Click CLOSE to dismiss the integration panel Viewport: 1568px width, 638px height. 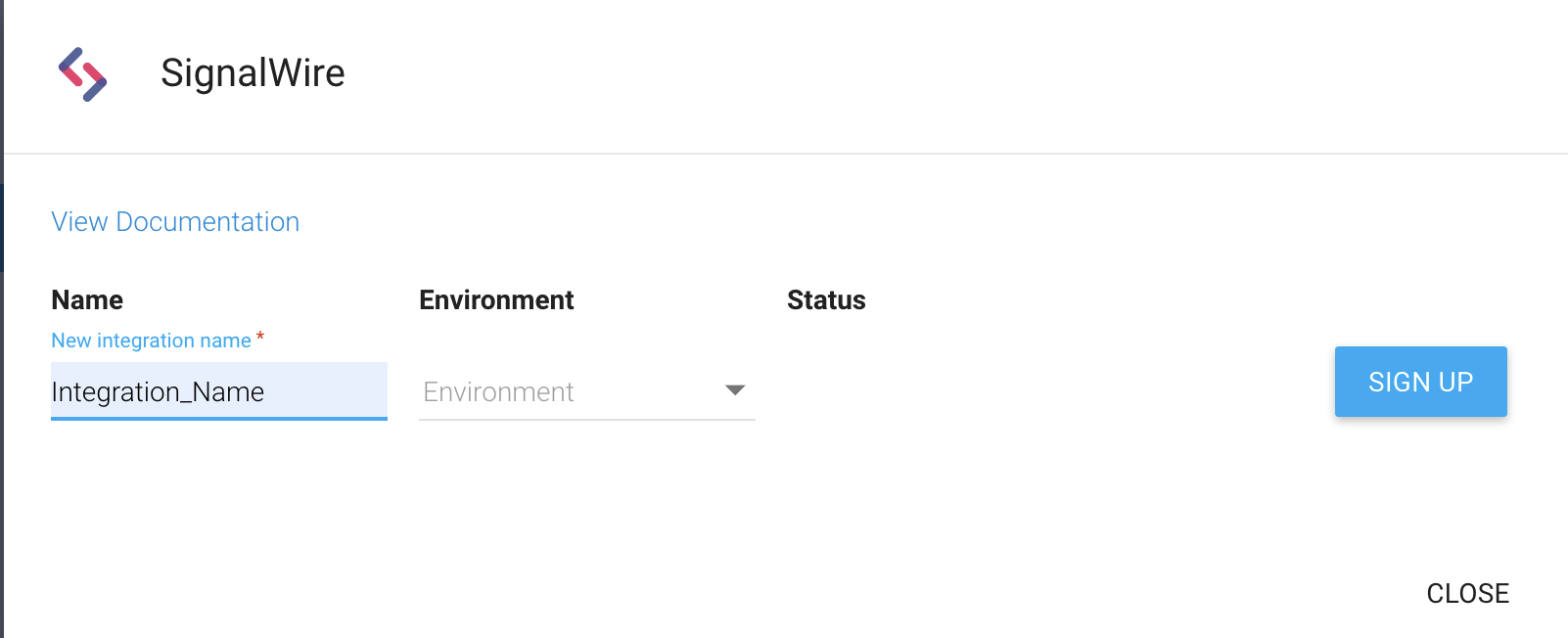click(x=1466, y=593)
